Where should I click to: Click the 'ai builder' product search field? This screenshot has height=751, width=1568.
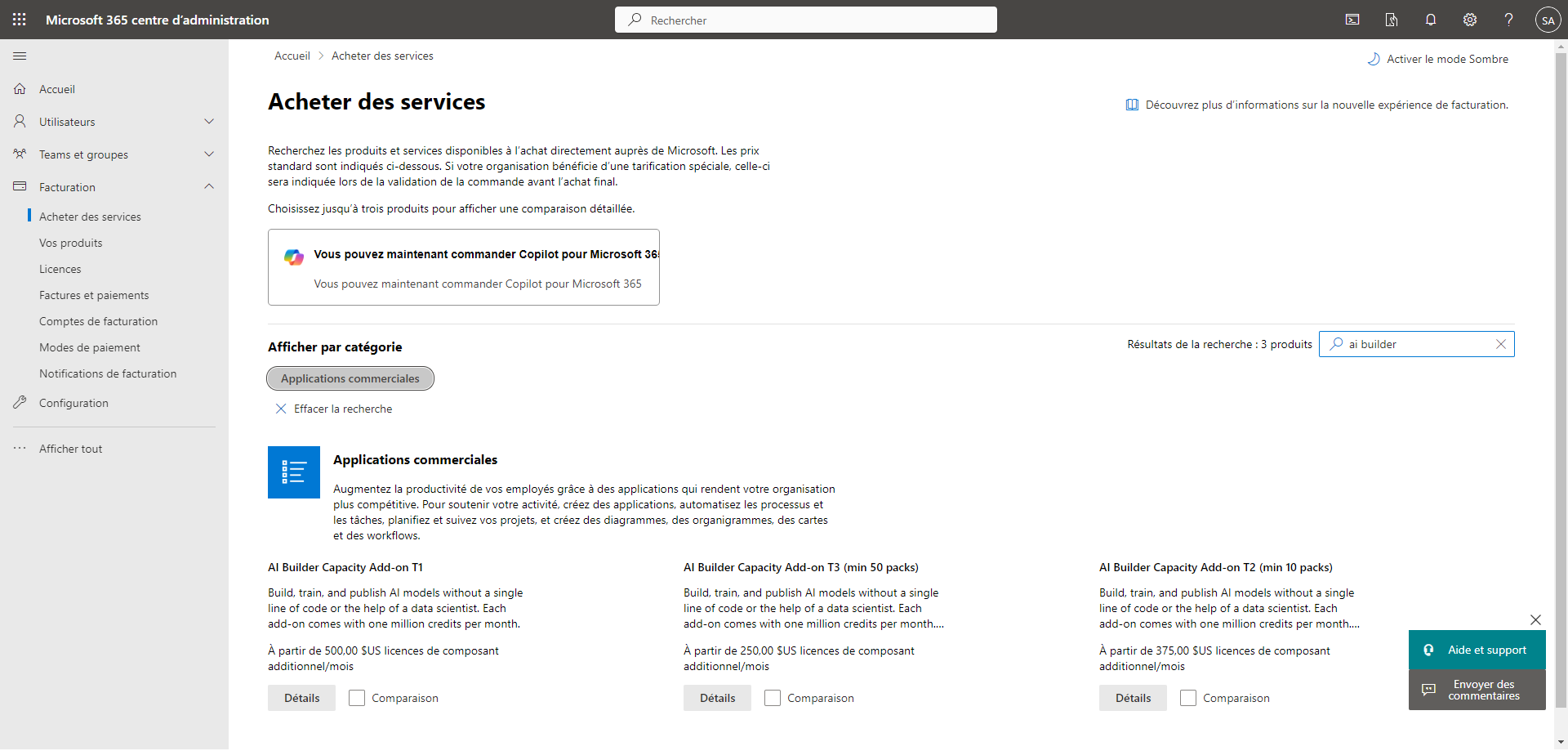1417,344
